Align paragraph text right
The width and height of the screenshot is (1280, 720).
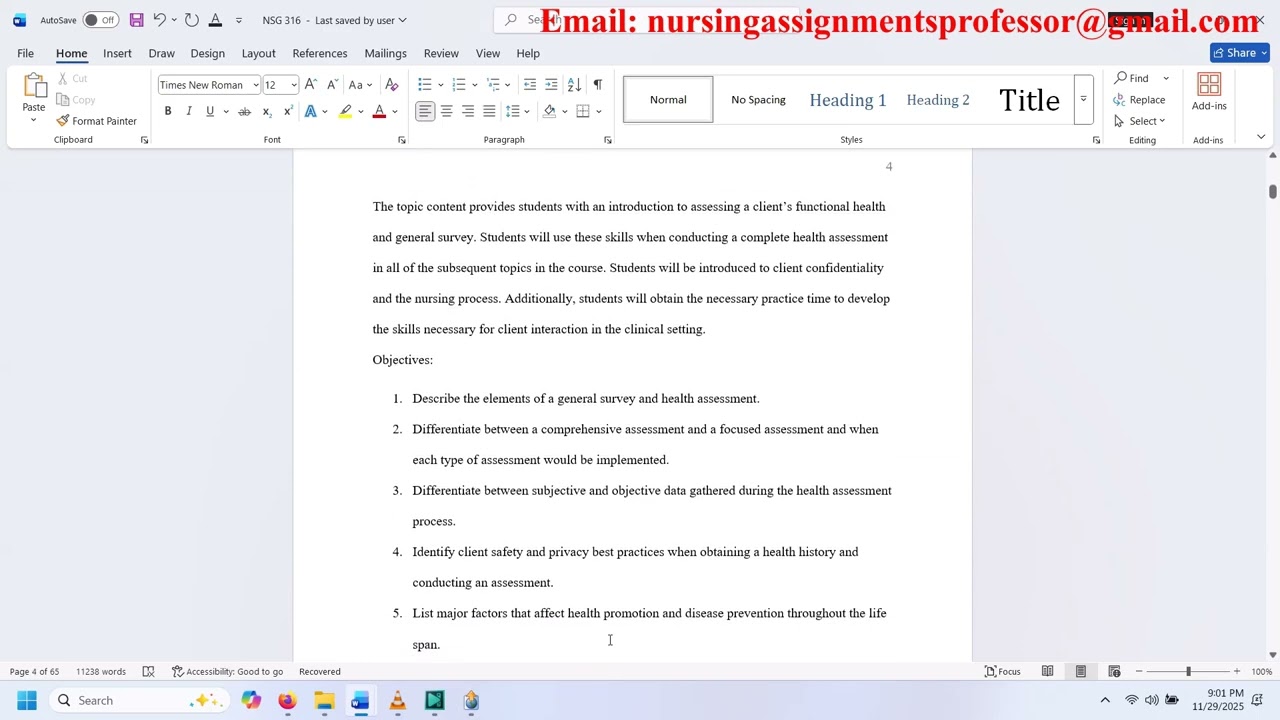(x=467, y=111)
